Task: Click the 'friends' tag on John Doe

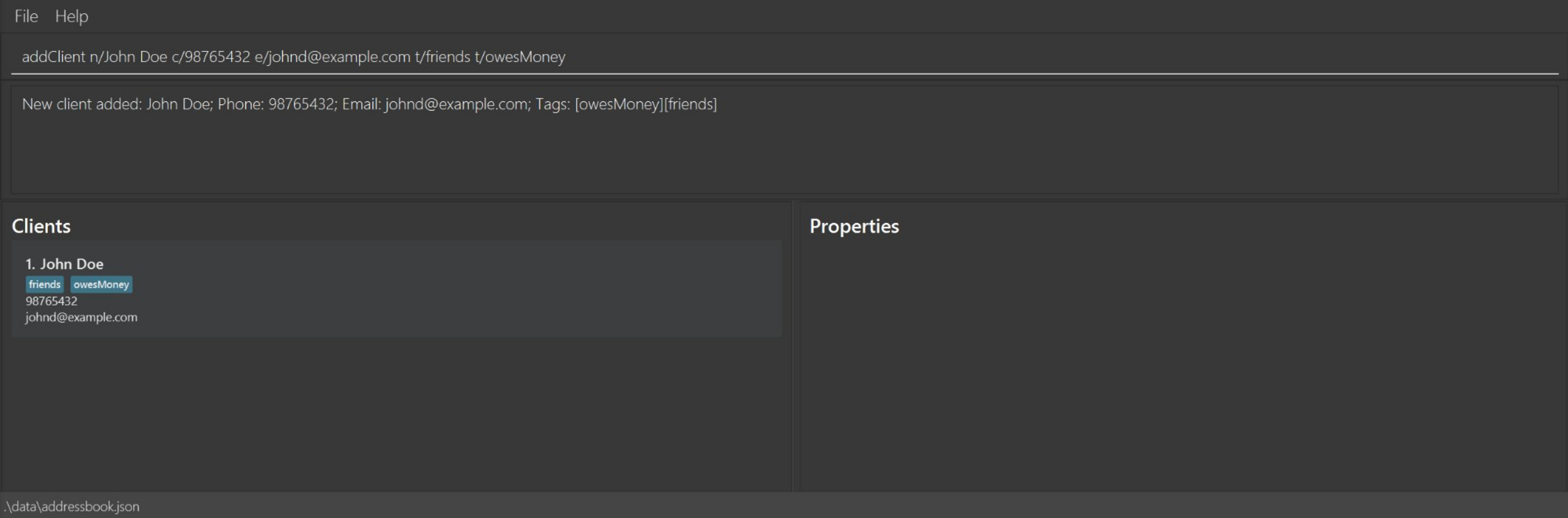Action: [44, 285]
